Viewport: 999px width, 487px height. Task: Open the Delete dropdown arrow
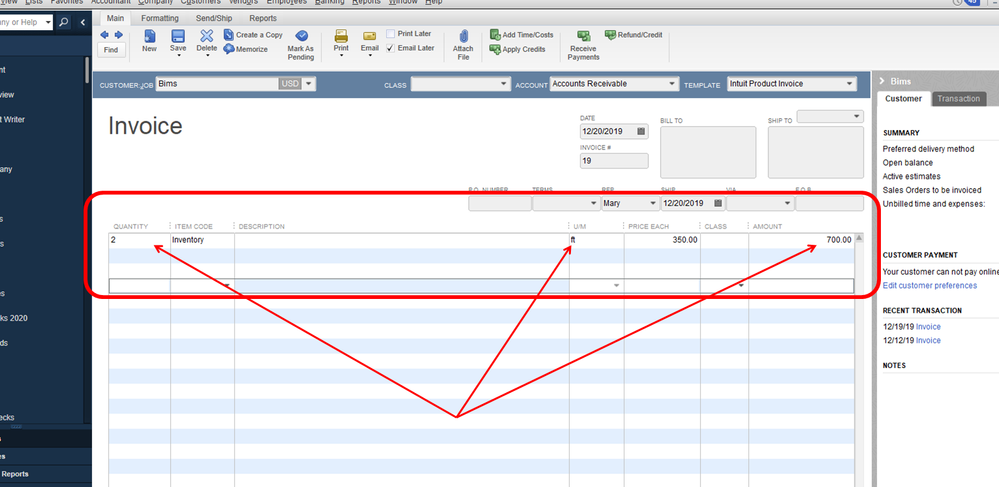point(207,55)
